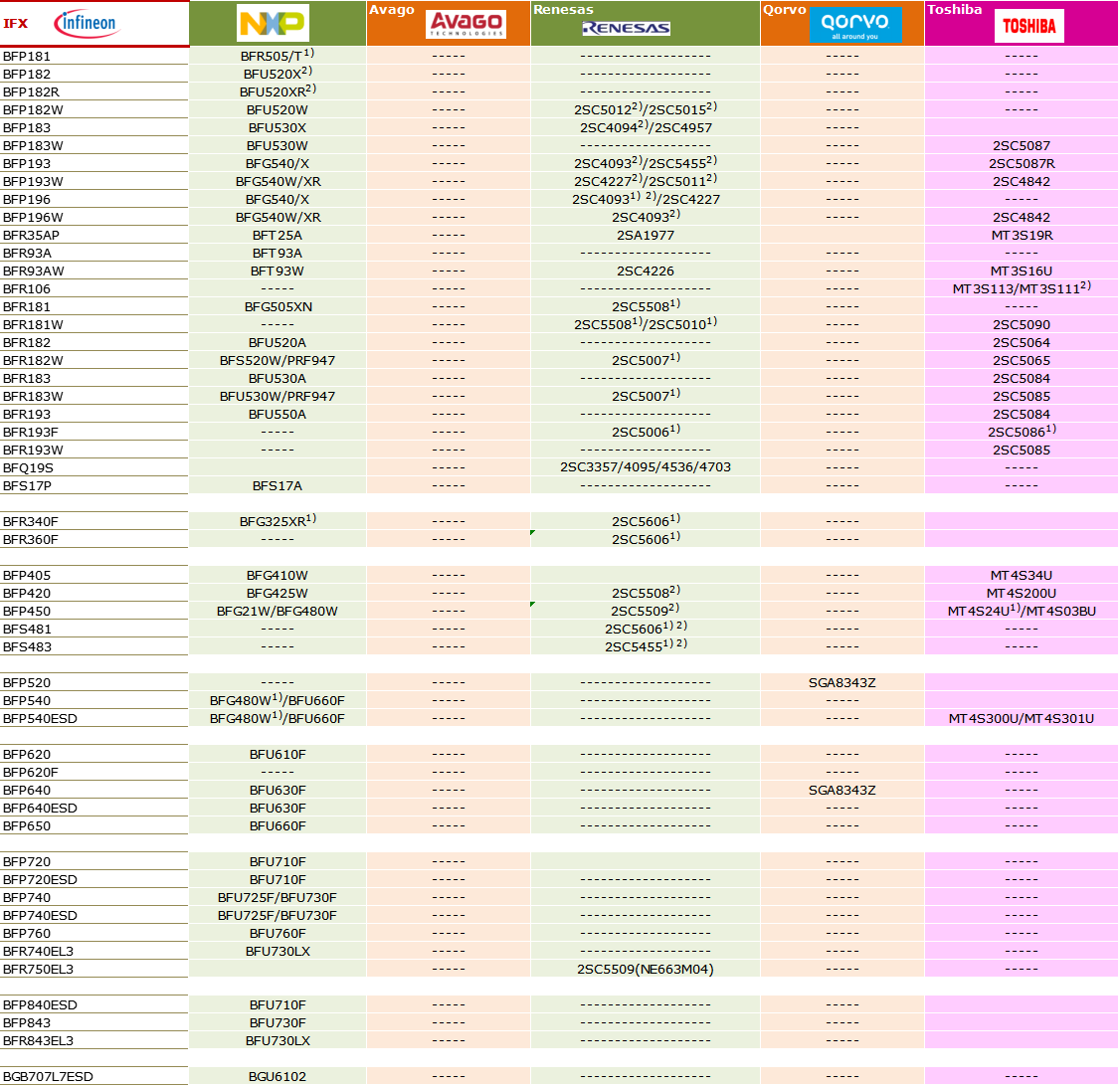Screen dimensions: 1120x1087
Task: Click the 2SC5509(NE663M04) cell
Action: pyautogui.click(x=645, y=969)
